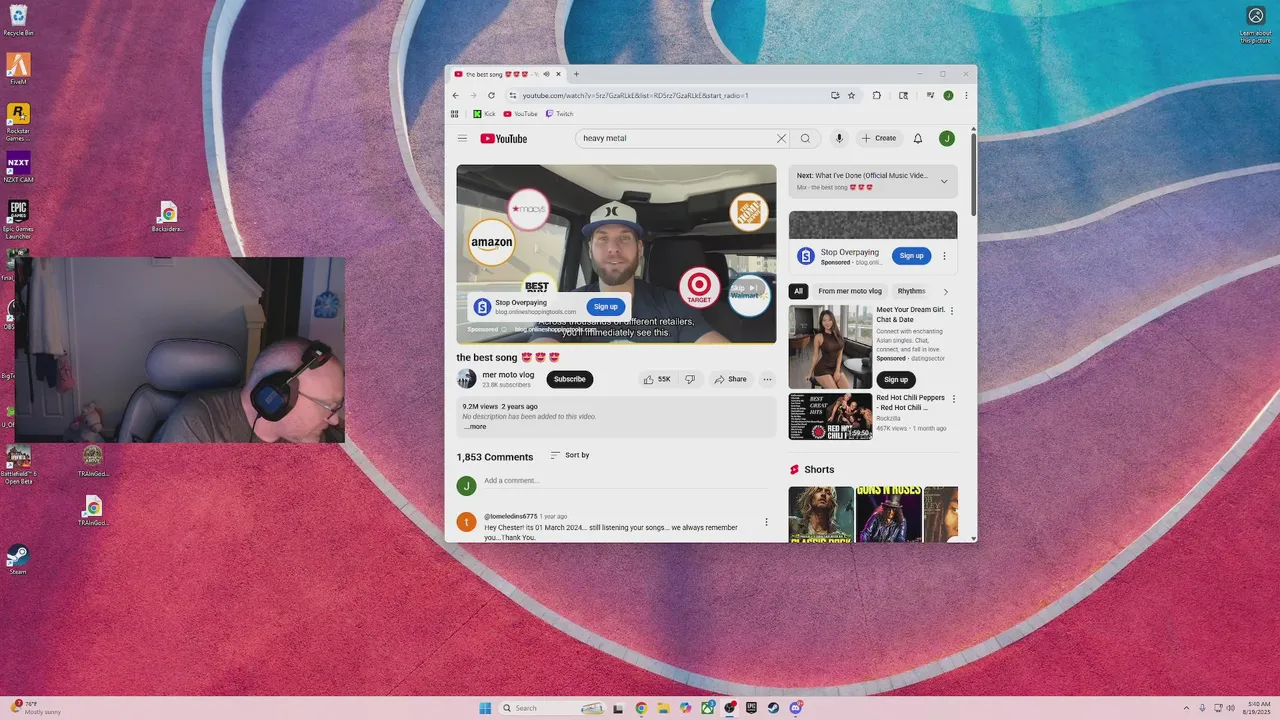Screen dimensions: 1280x720
Task: Open Xbox app from taskbar
Action: tap(707, 708)
